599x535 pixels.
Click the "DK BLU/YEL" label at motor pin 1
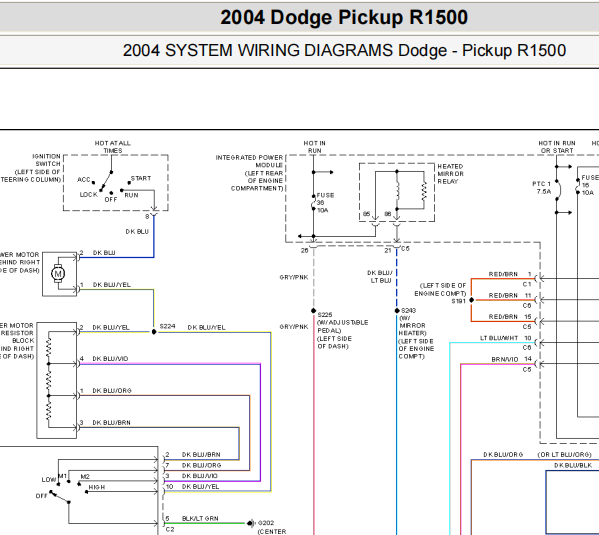pos(112,285)
